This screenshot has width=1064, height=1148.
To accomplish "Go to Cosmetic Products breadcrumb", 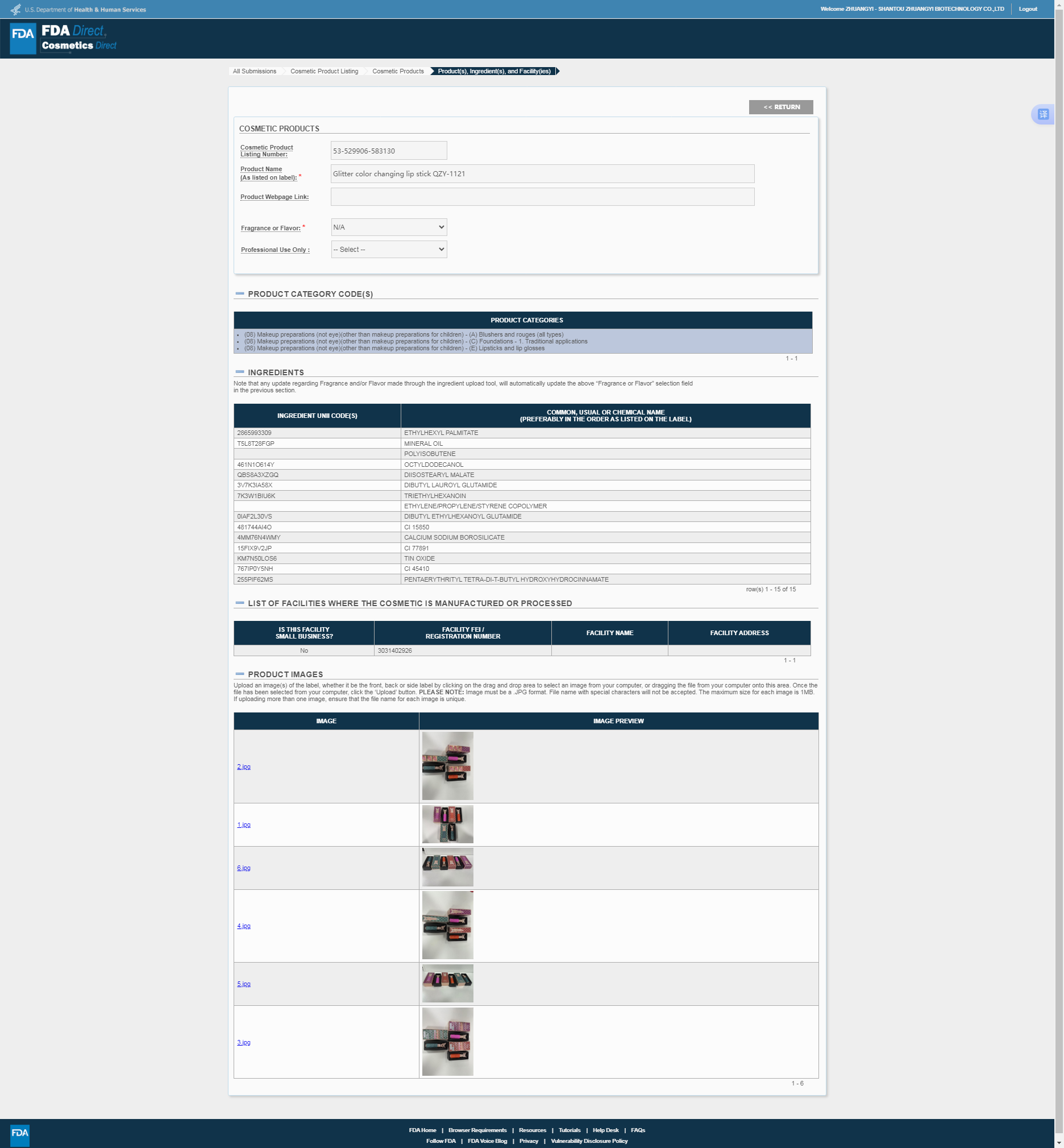I will pyautogui.click(x=398, y=72).
